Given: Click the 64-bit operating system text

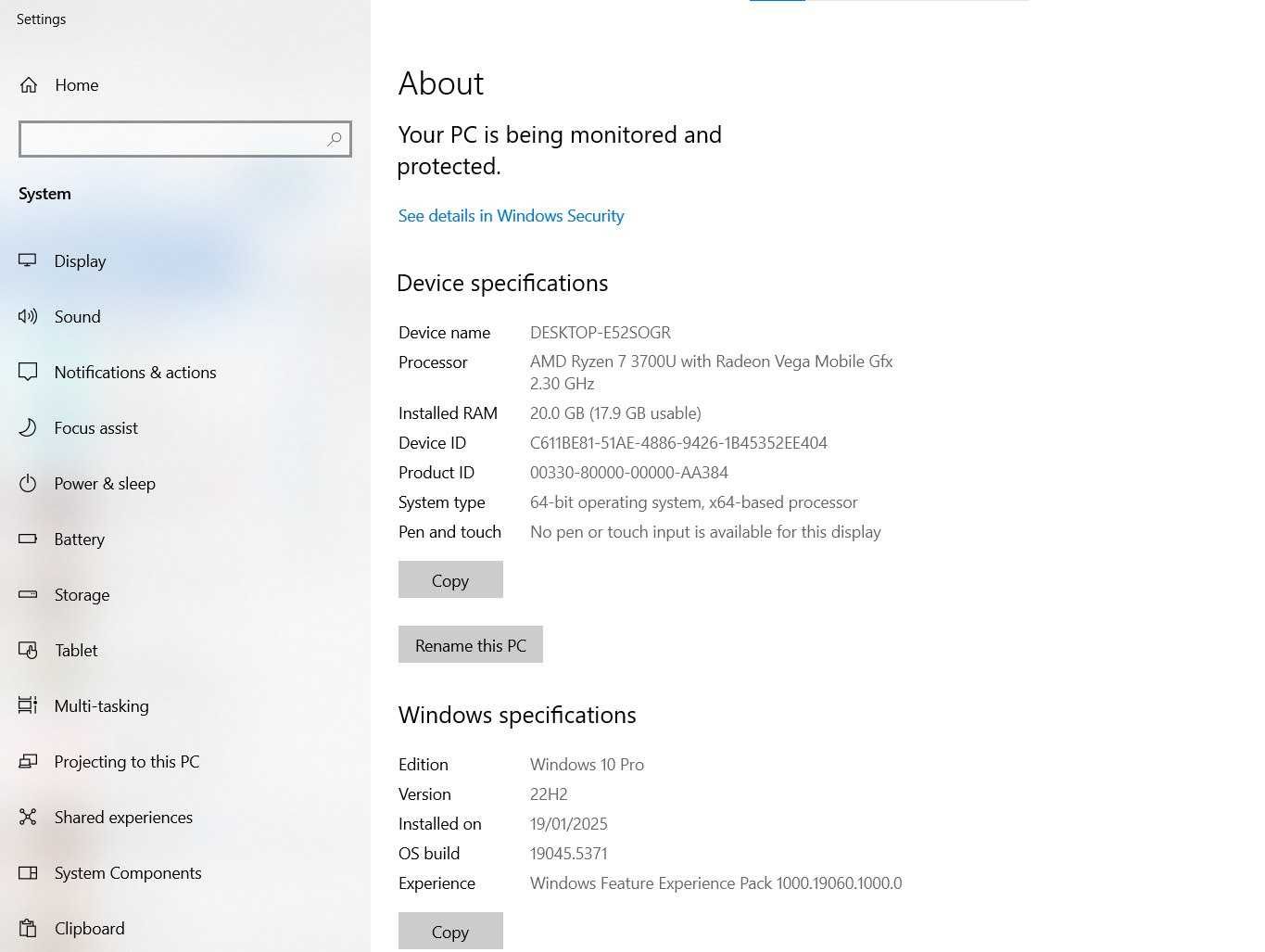Looking at the screenshot, I should [694, 502].
